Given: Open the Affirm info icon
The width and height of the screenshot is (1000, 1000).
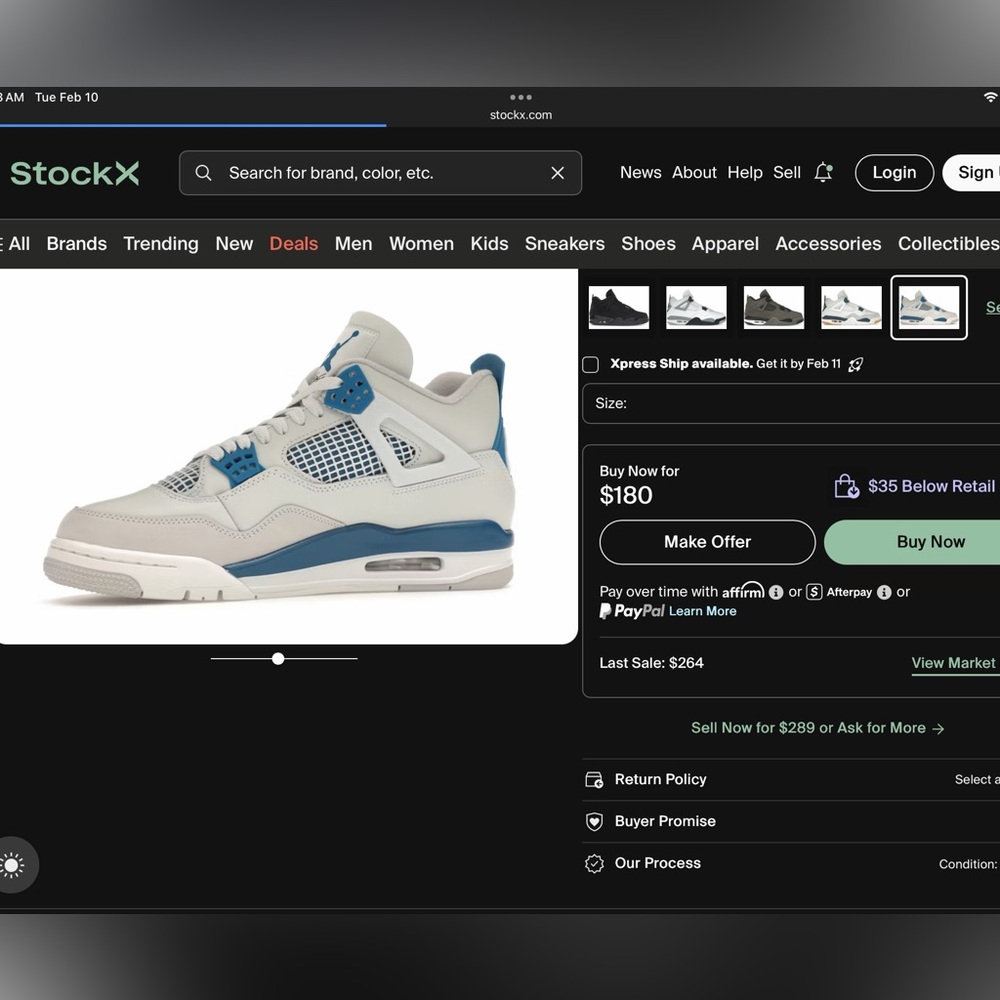Looking at the screenshot, I should click(x=776, y=592).
